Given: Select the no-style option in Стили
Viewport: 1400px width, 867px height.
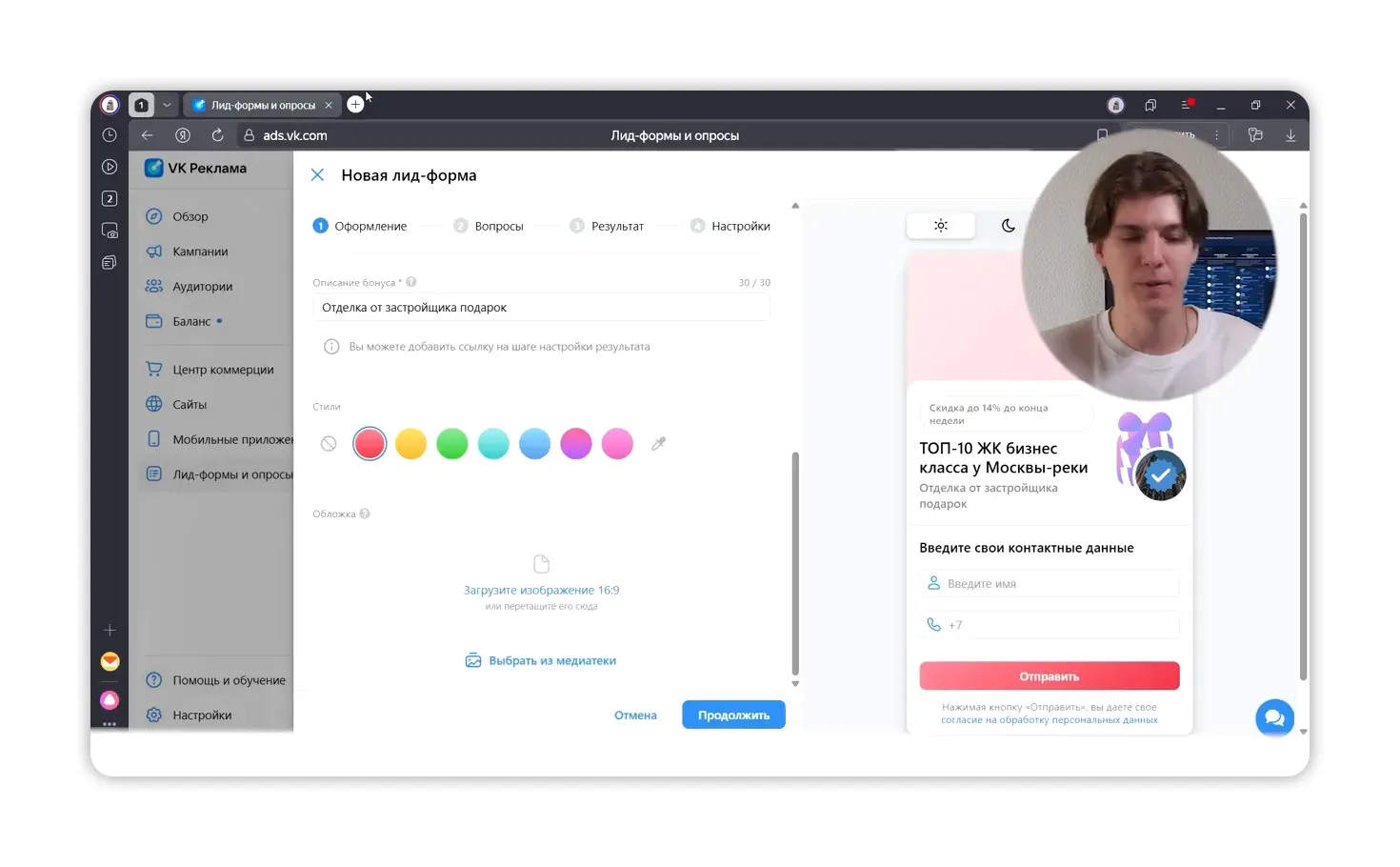Looking at the screenshot, I should tap(328, 443).
